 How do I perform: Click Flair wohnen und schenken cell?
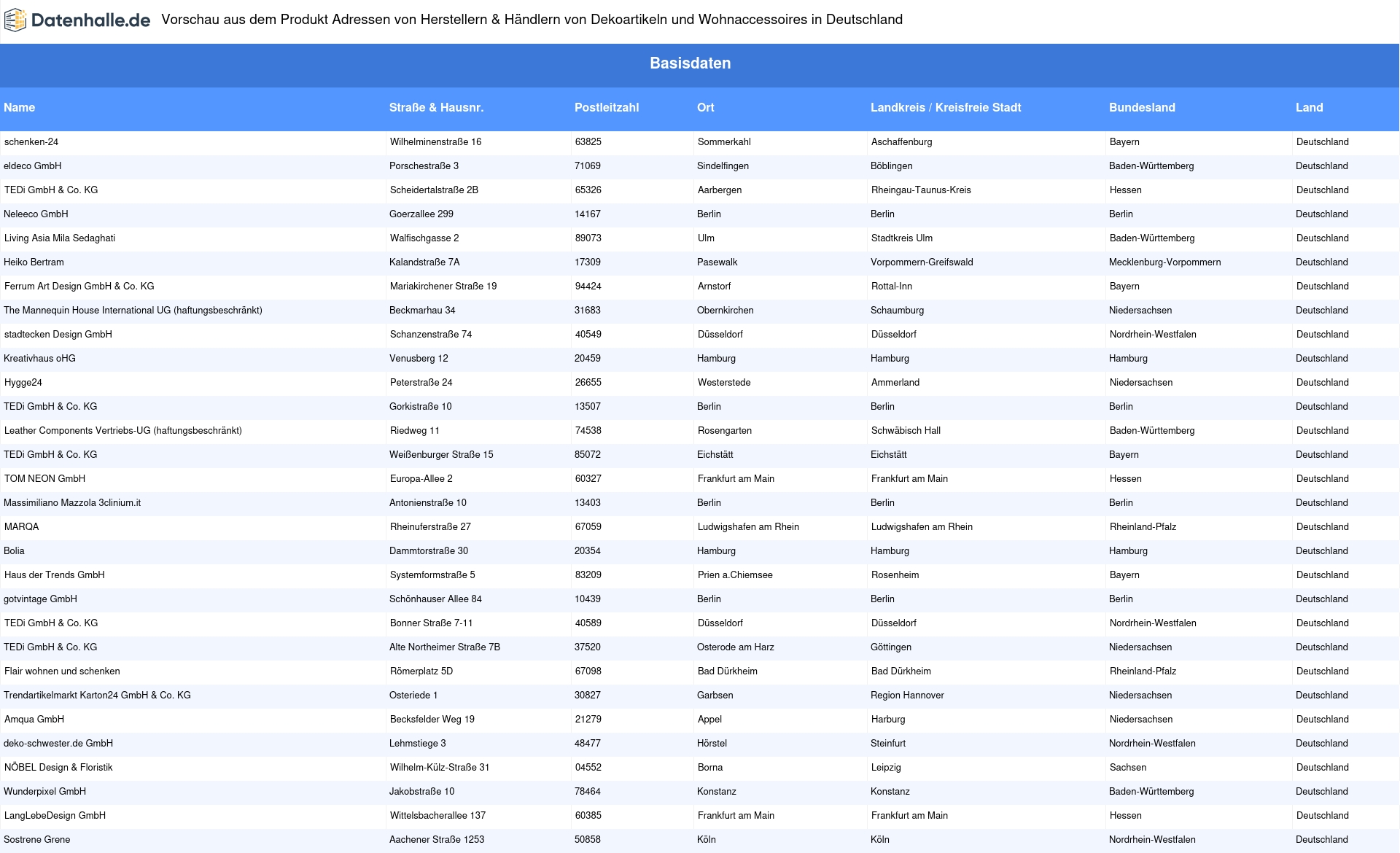point(62,671)
